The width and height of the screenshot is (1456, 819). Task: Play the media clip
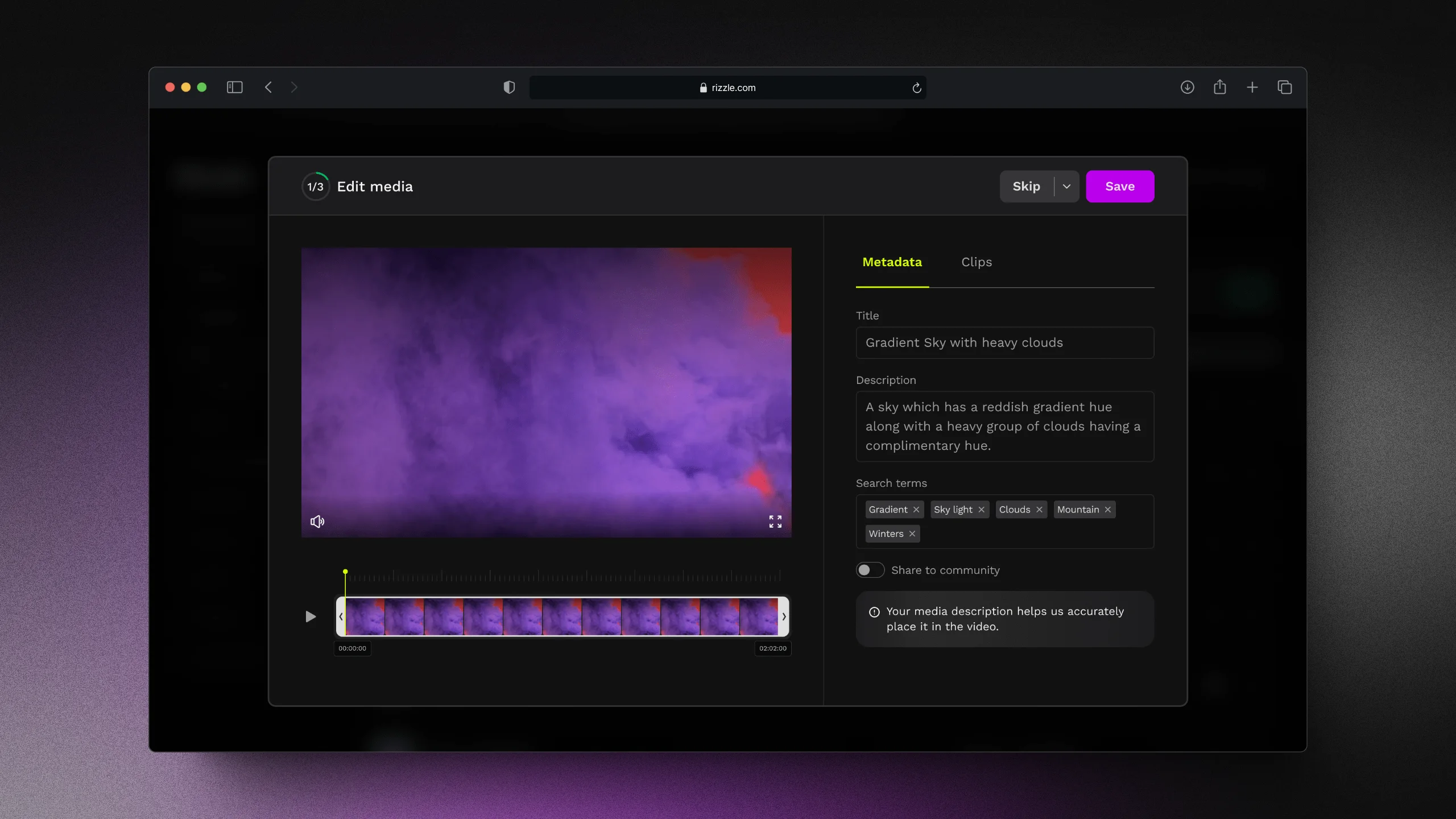pos(311,617)
